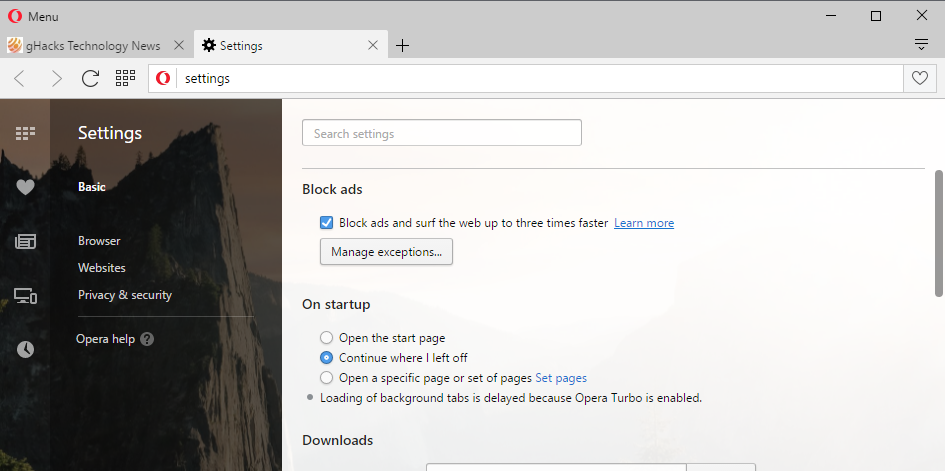The width and height of the screenshot is (945, 471).
Task: Click the Opera help question mark icon
Action: point(147,339)
